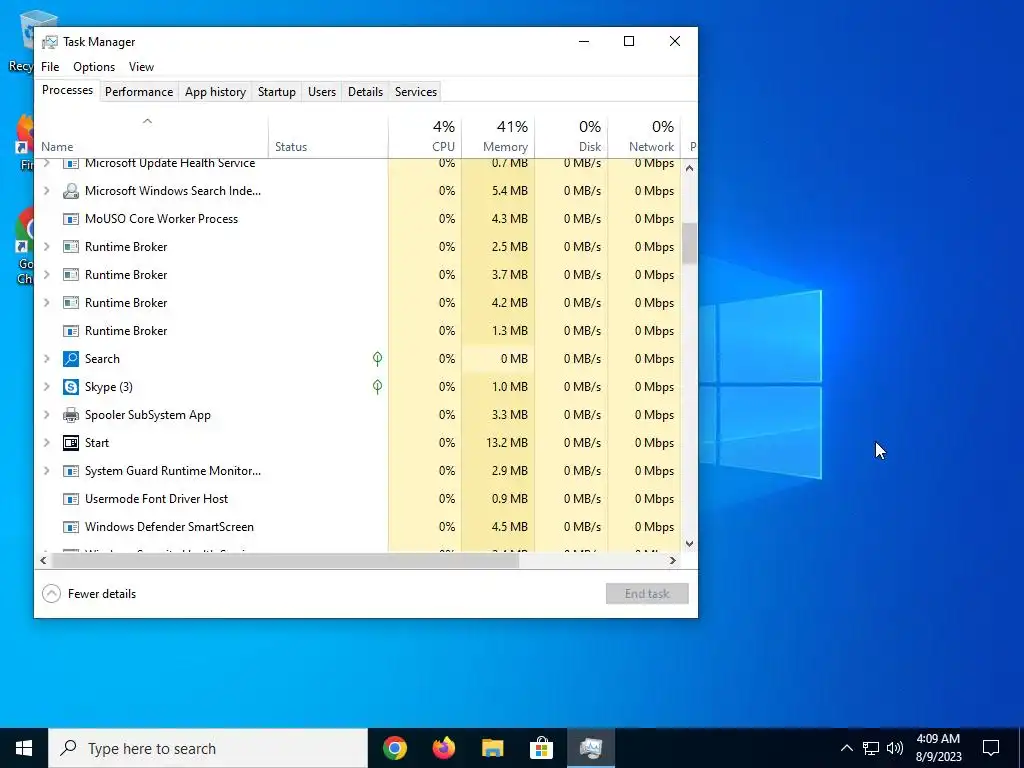
Task: Select the Runtime Broker row using 1.3 MB
Action: [x=357, y=331]
